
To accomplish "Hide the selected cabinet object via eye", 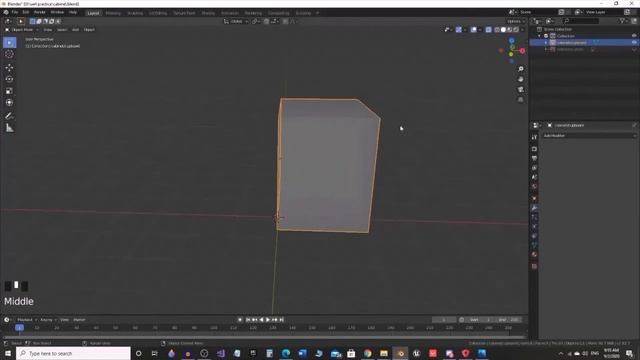I will click(x=634, y=42).
